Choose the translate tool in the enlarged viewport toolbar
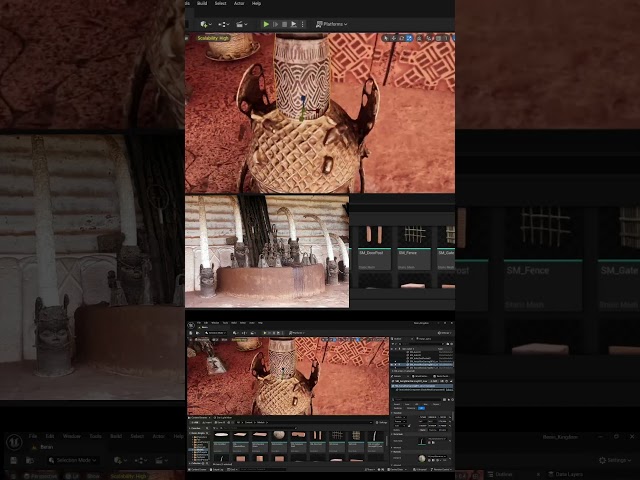The width and height of the screenshot is (640, 480). point(393,38)
